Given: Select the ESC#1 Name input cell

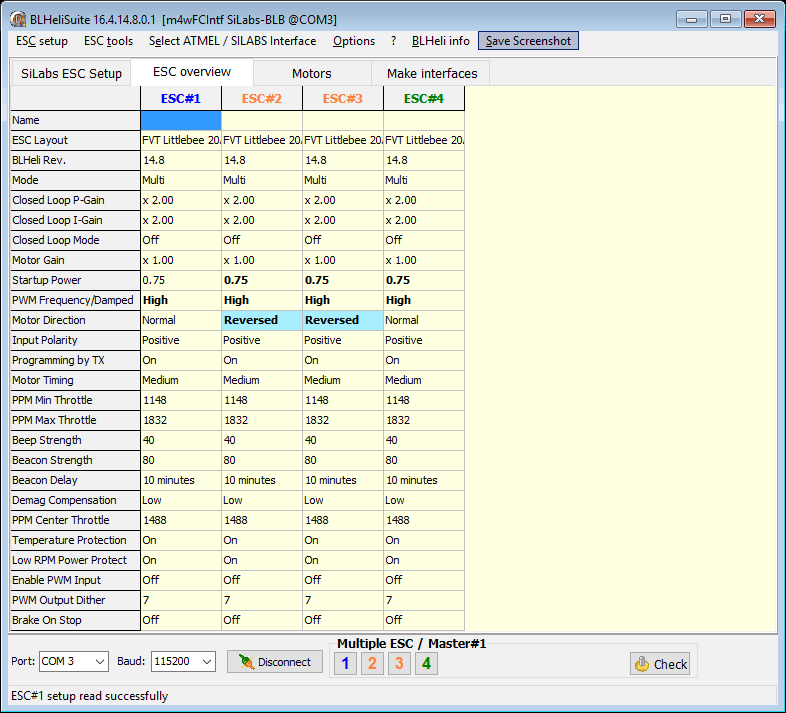Looking at the screenshot, I should pos(181,120).
